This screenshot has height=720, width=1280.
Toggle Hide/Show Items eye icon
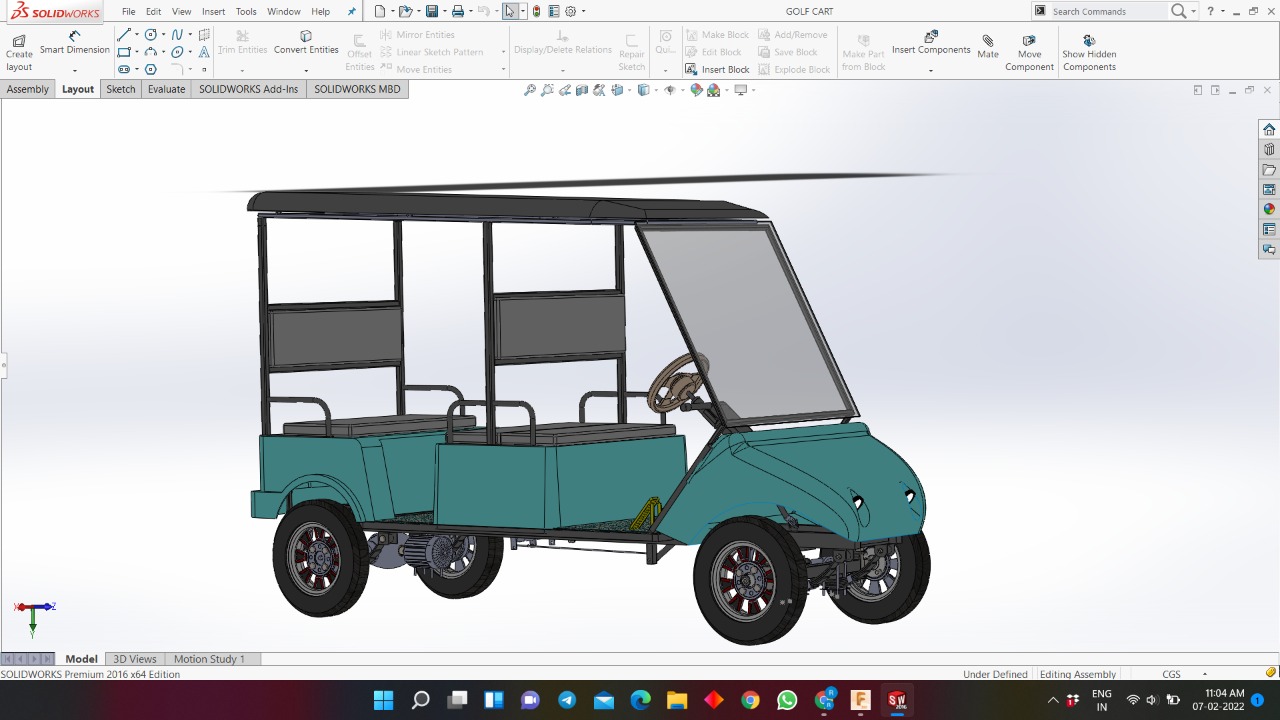670,90
